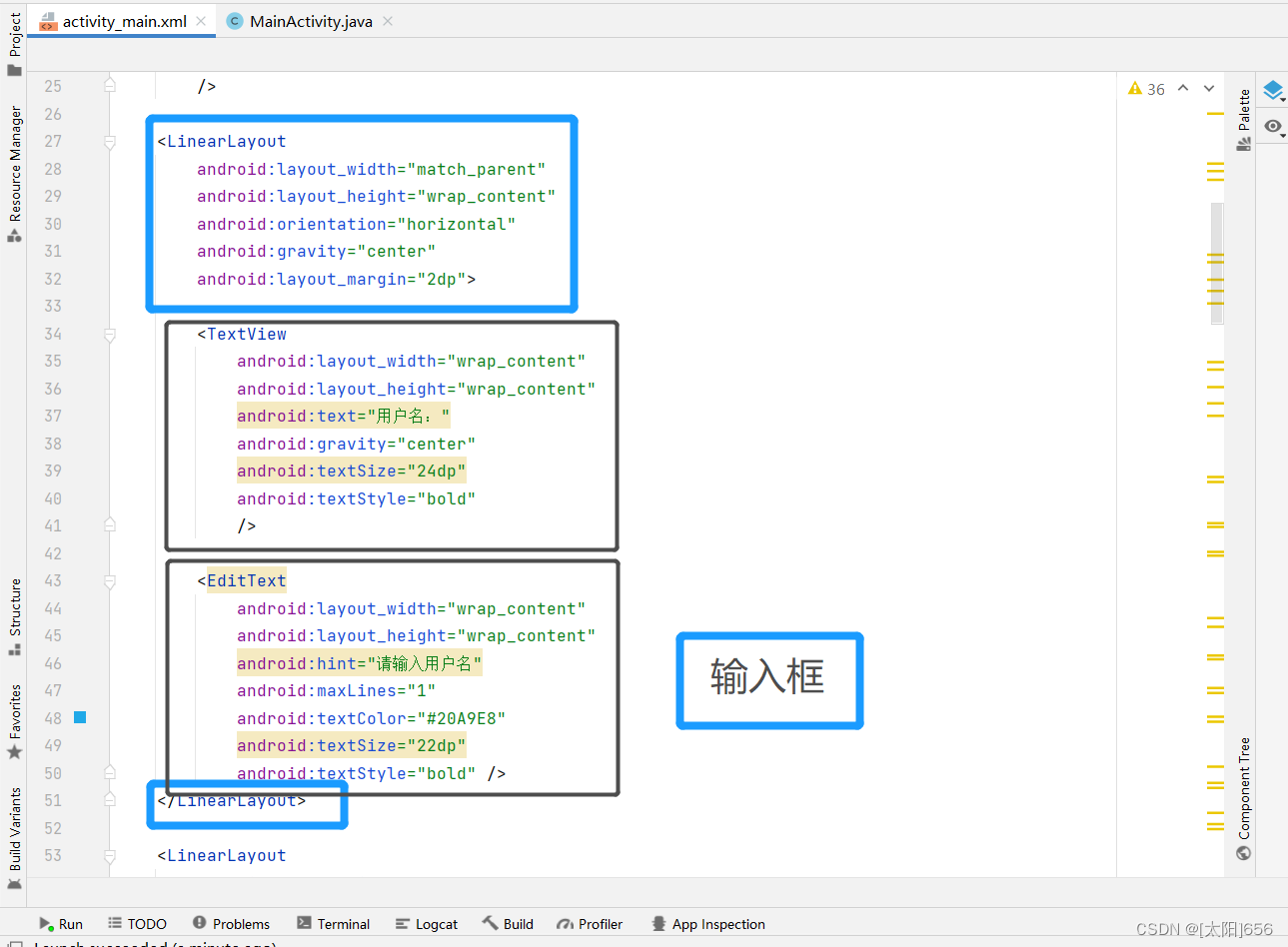Open the Project tool window
The height and width of the screenshot is (947, 1288).
(x=14, y=44)
